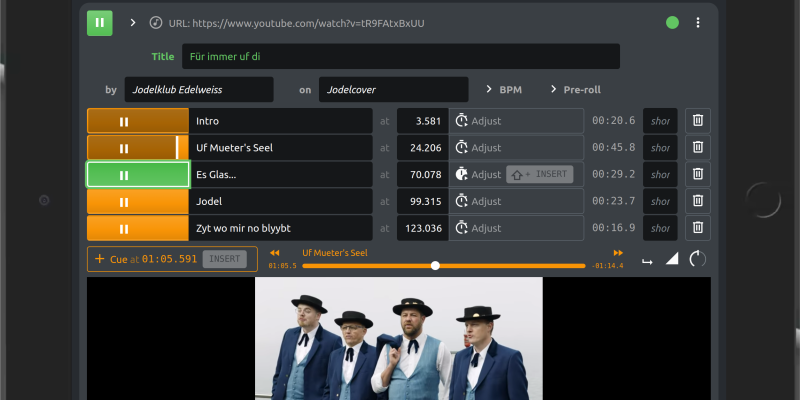
Task: Toggle the playback mode arrow icon
Action: coord(647,261)
